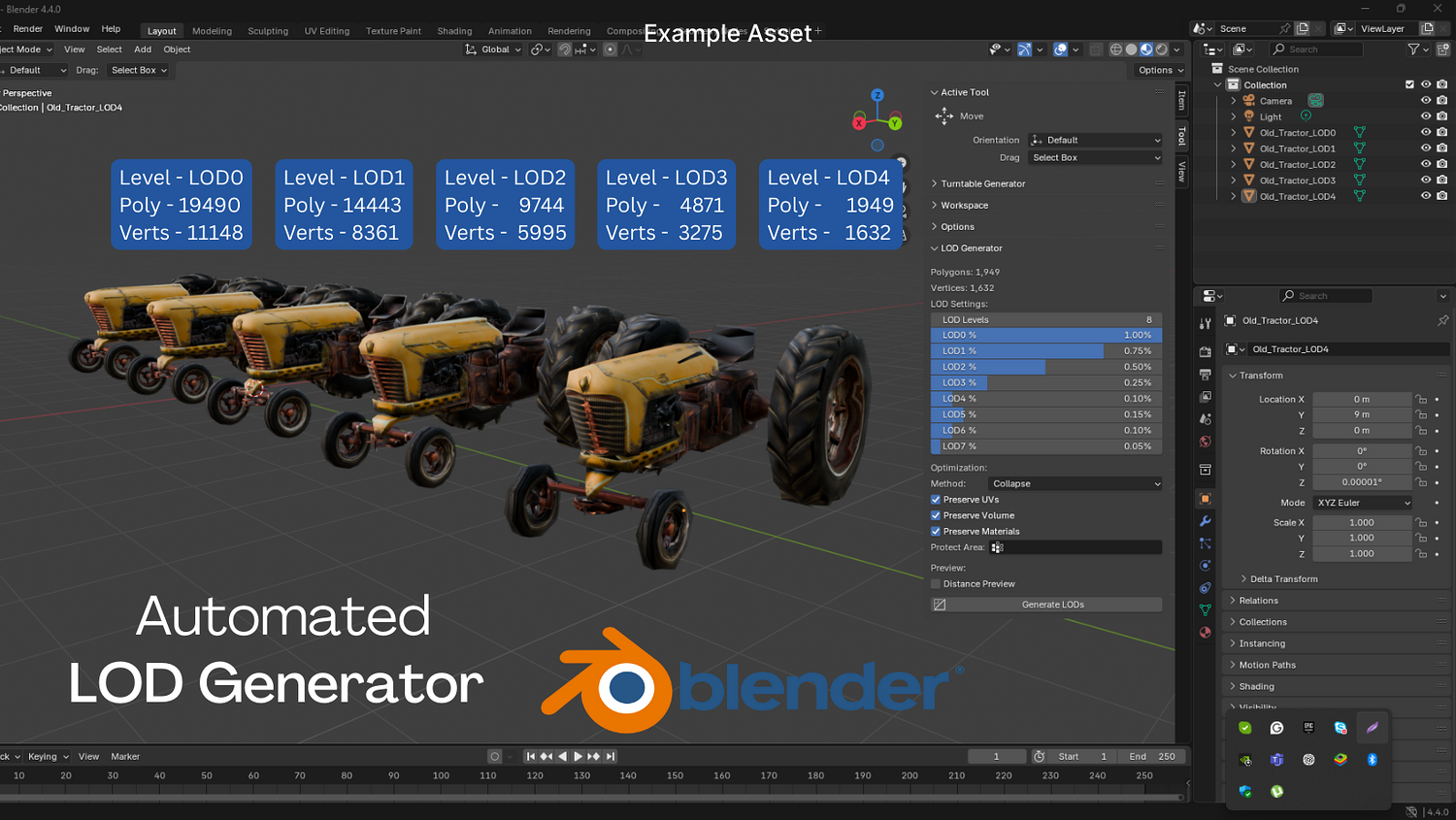Enable Distance Preview checkbox
1456x820 pixels.
pos(936,584)
